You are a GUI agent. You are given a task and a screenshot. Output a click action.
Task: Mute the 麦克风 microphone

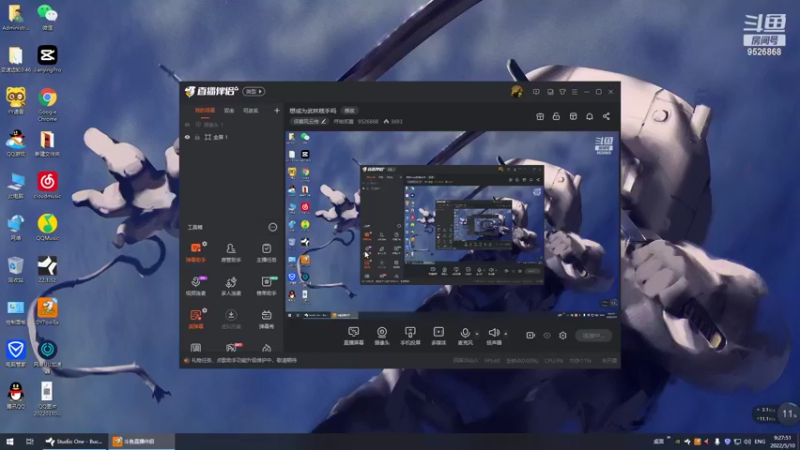(465, 336)
